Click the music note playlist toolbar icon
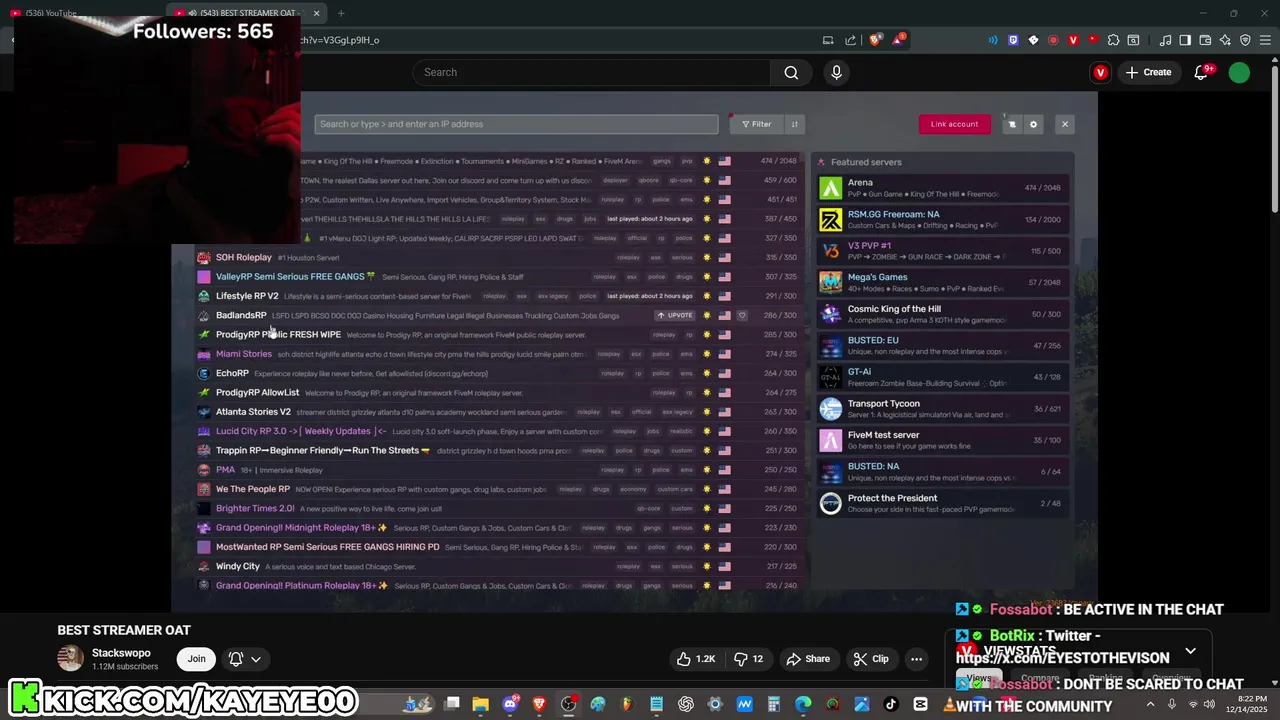 (1165, 40)
